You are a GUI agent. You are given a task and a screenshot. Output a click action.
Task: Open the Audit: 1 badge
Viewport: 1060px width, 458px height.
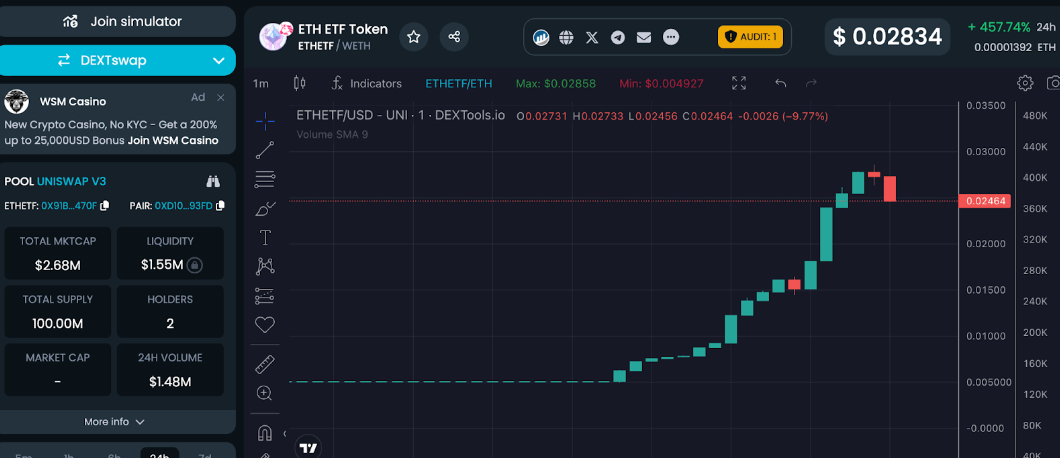tap(750, 37)
